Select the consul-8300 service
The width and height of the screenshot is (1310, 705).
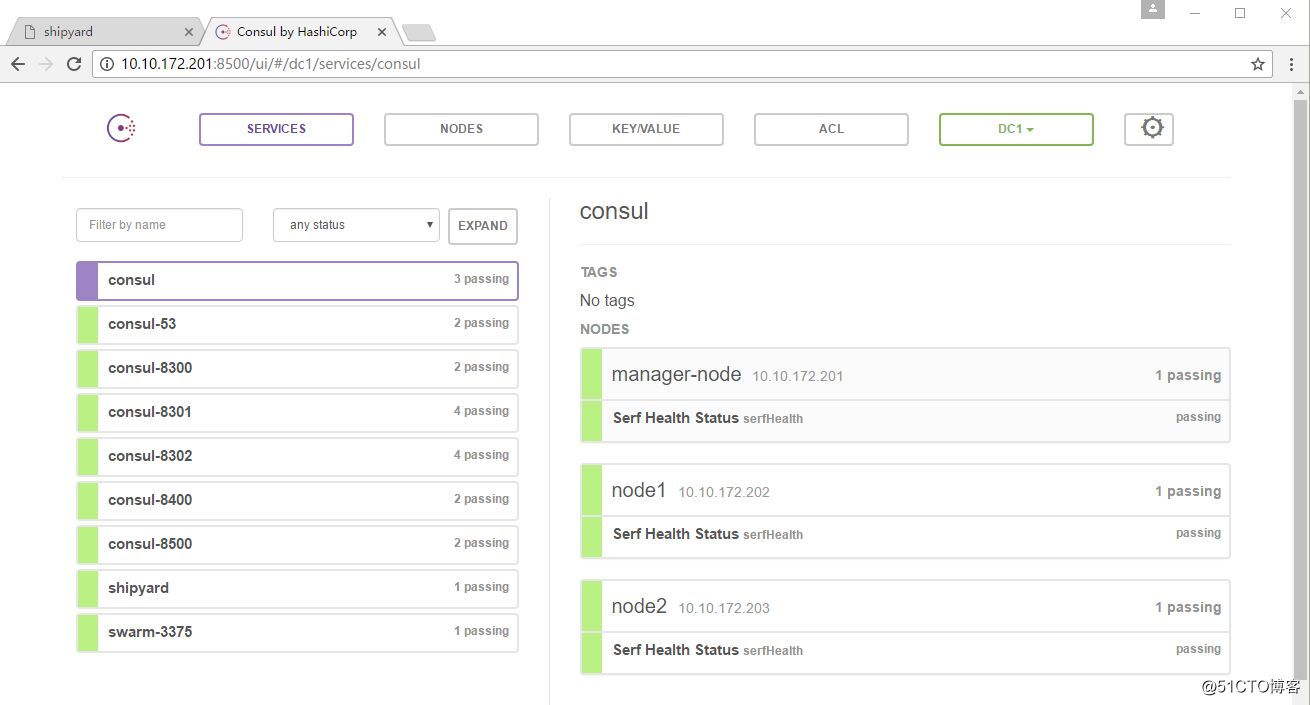[297, 368]
